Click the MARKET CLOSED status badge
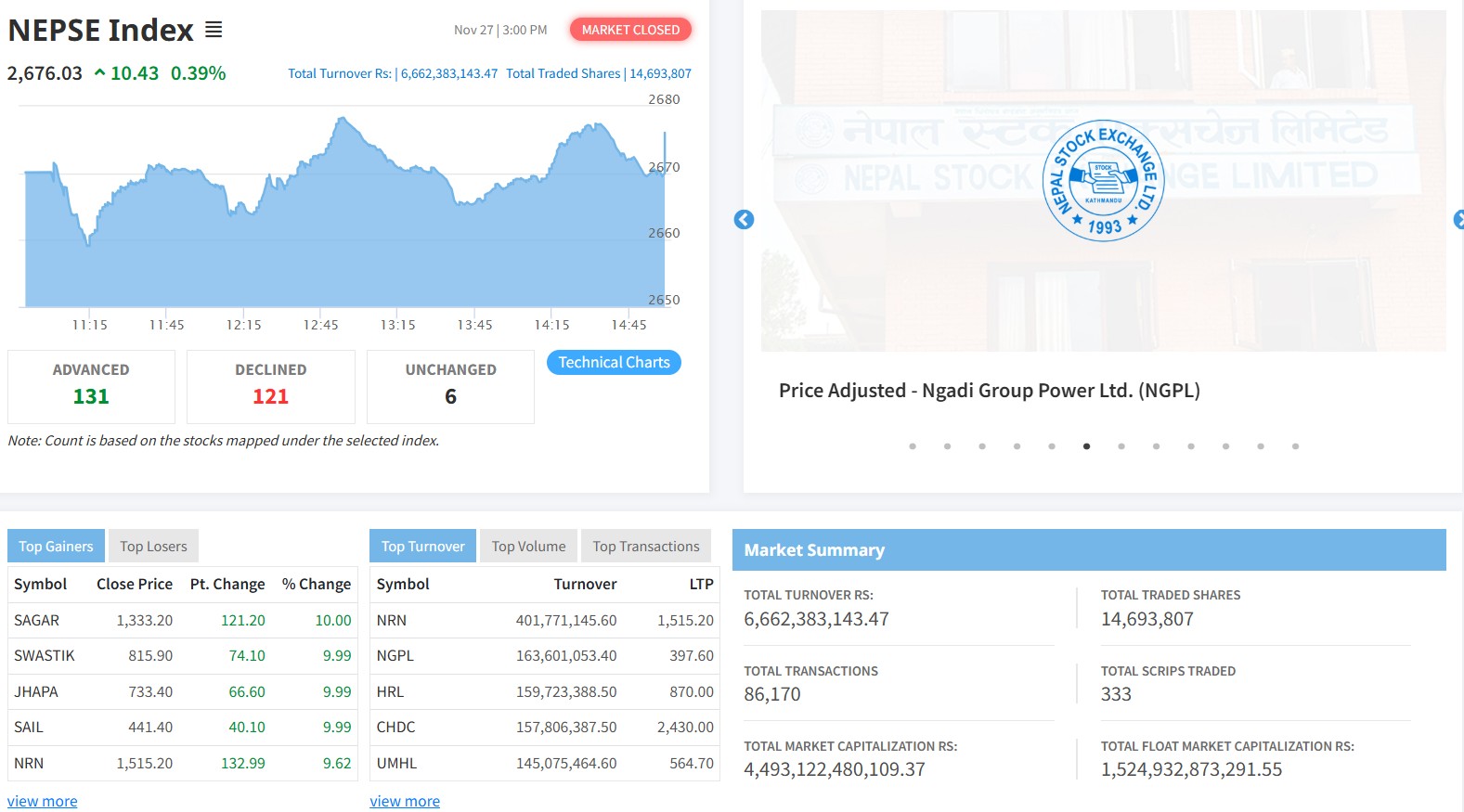 [x=630, y=30]
